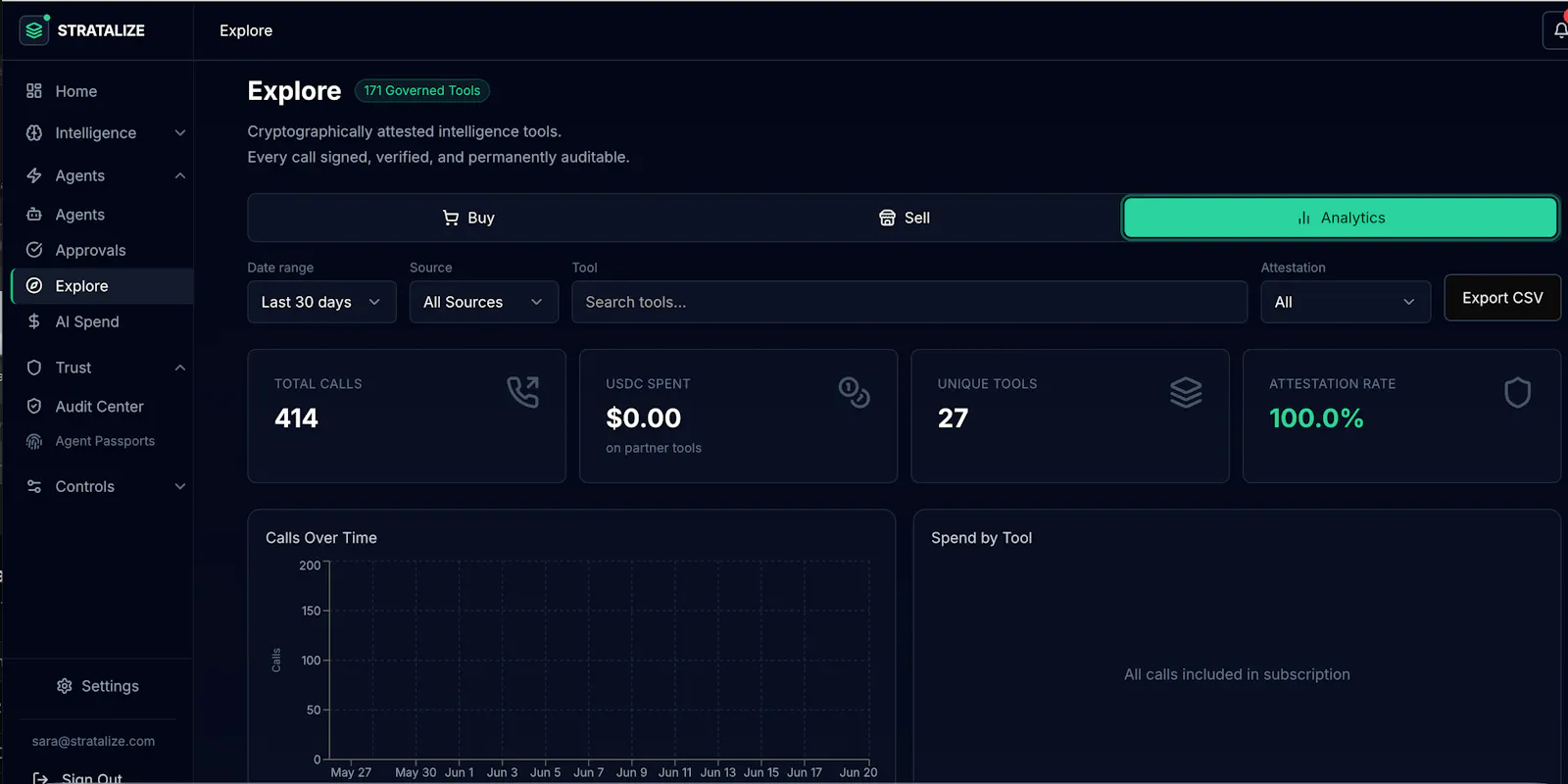Viewport: 1568px width, 784px height.
Task: Click the Jun 20 axis label
Action: pos(858,772)
